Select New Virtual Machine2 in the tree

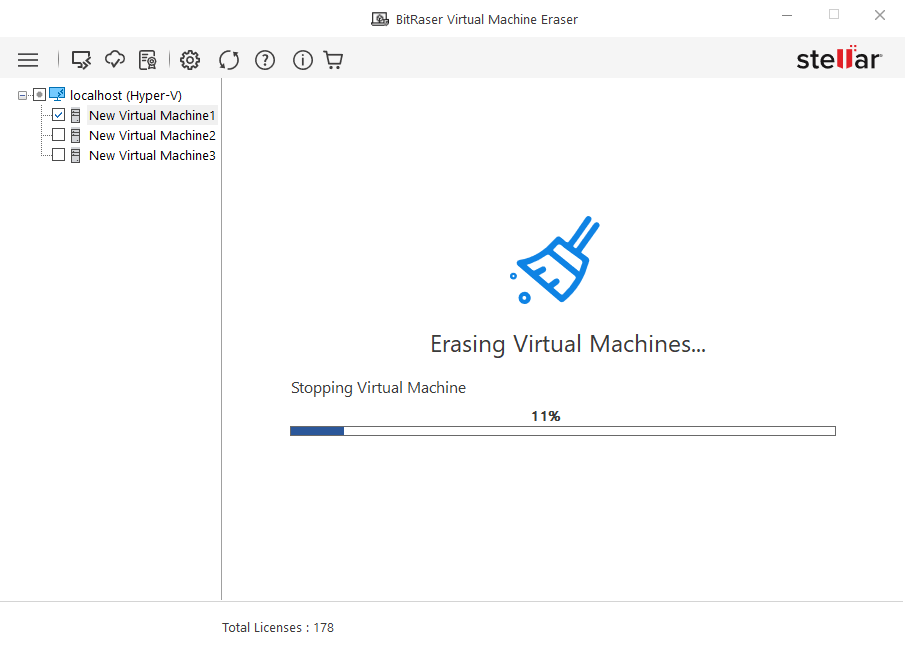(152, 135)
